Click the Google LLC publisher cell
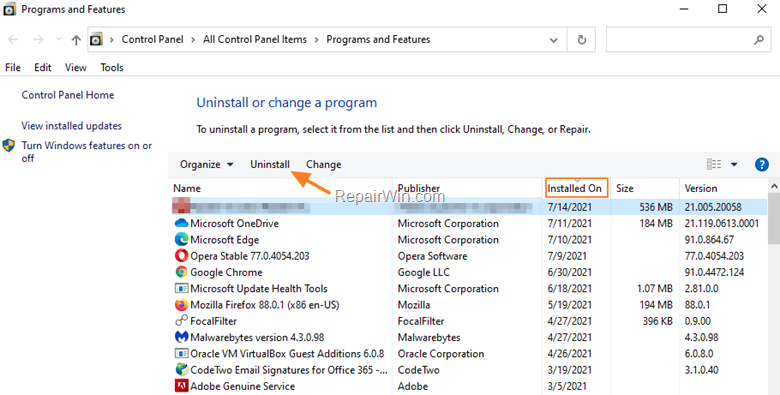 pyautogui.click(x=423, y=273)
